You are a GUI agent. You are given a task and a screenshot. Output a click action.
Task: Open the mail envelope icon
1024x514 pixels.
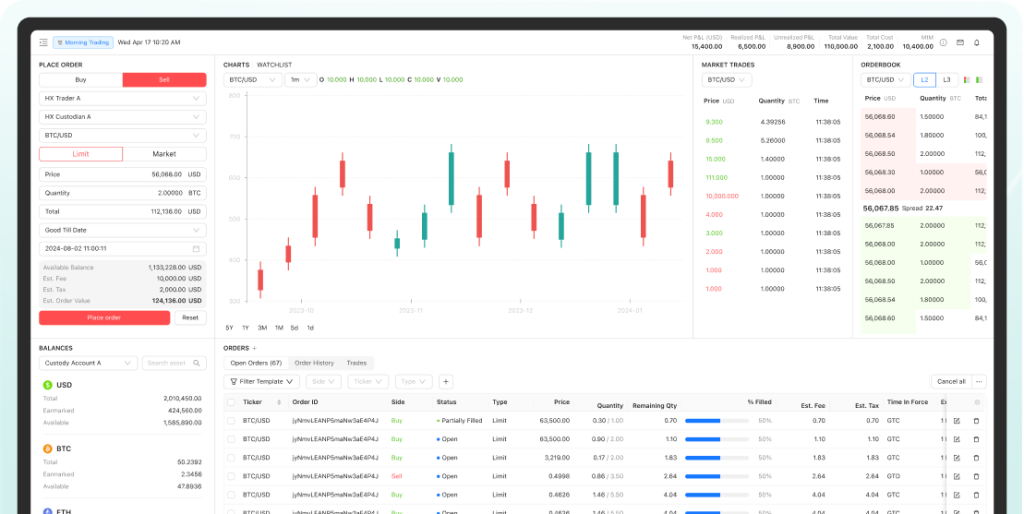pyautogui.click(x=960, y=42)
